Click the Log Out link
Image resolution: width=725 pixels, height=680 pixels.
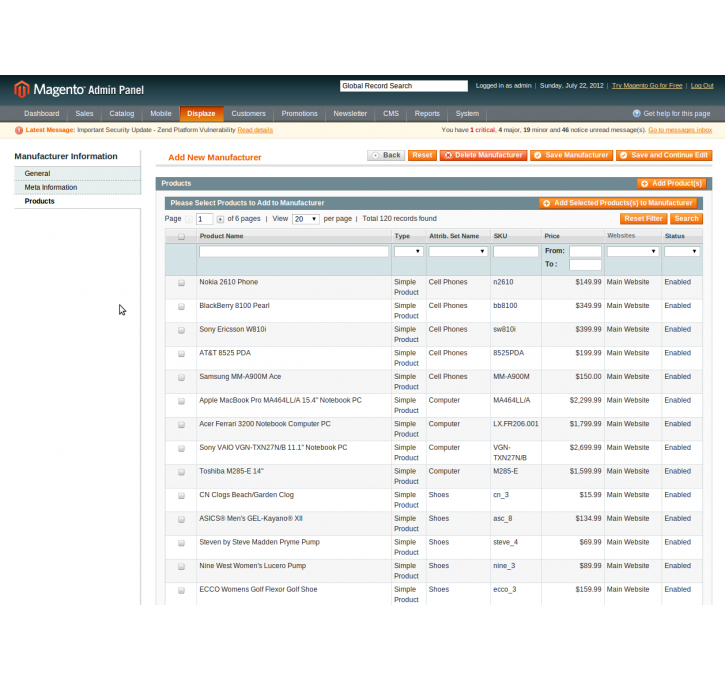click(702, 86)
